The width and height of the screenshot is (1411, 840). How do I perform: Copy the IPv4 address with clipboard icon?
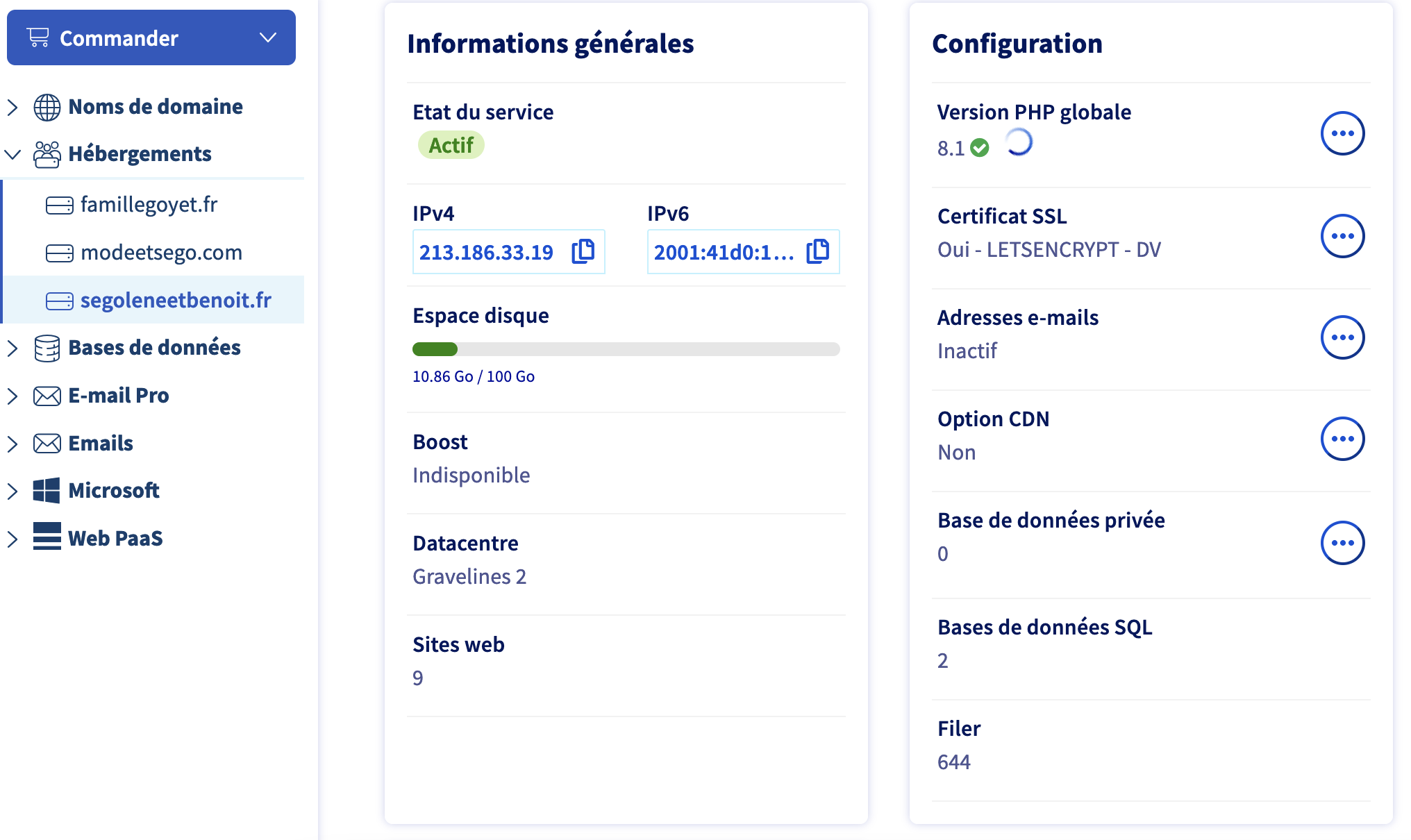pos(583,251)
